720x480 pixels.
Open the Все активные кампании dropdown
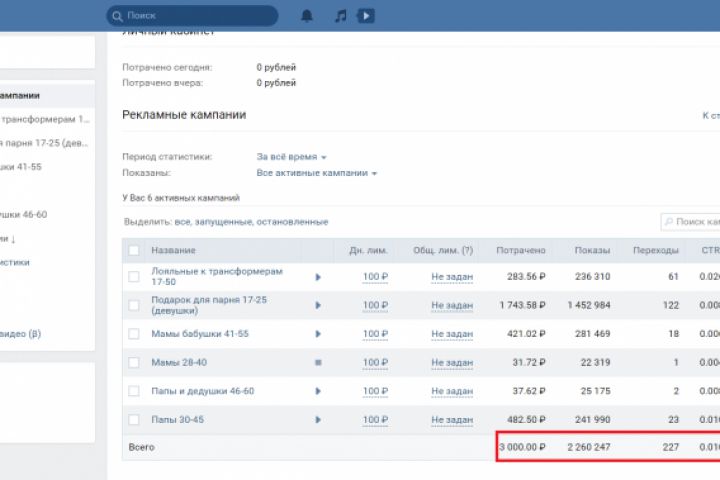pyautogui.click(x=316, y=173)
